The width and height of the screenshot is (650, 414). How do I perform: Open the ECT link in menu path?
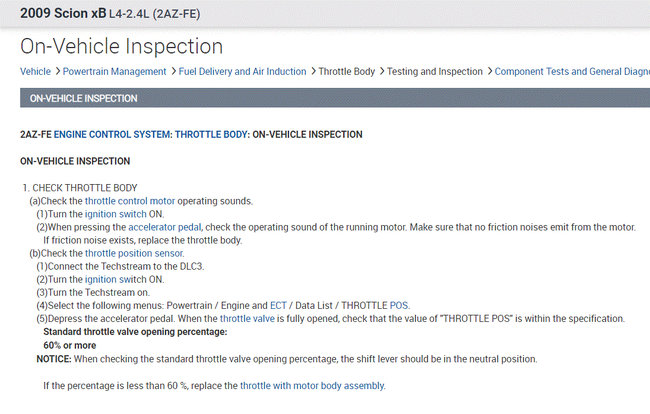tap(278, 305)
